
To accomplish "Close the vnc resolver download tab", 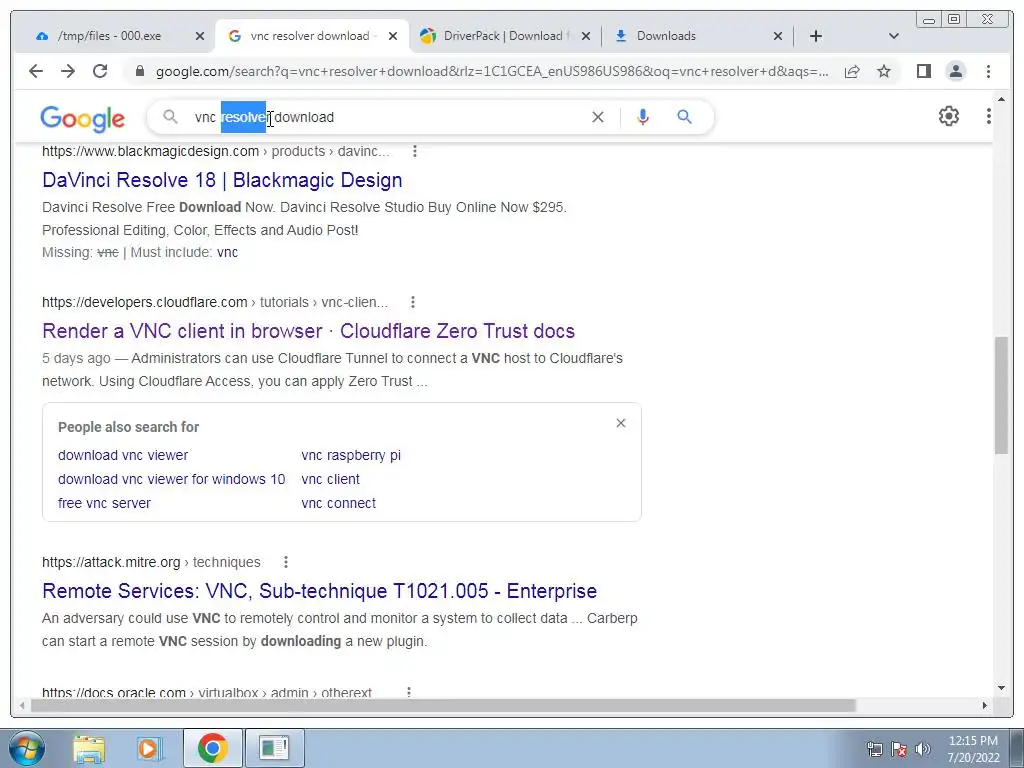I will [392, 36].
